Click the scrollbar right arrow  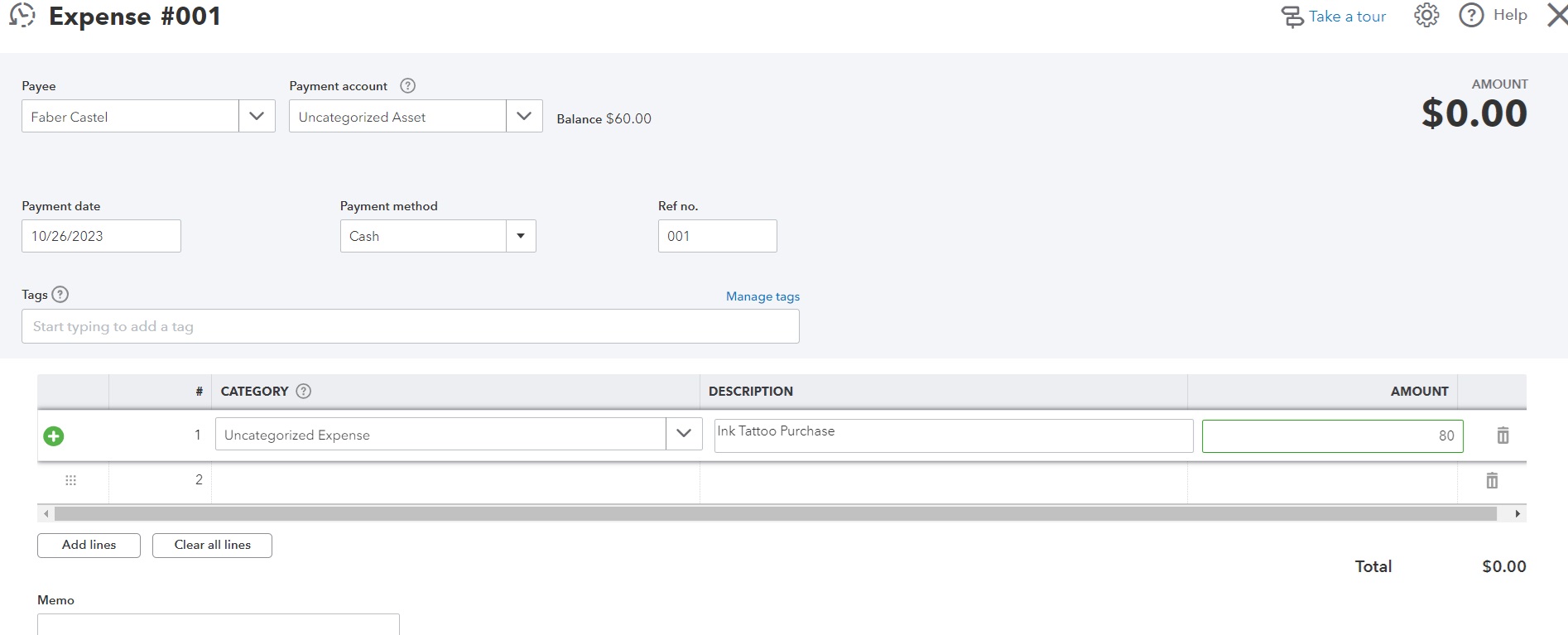(1517, 514)
